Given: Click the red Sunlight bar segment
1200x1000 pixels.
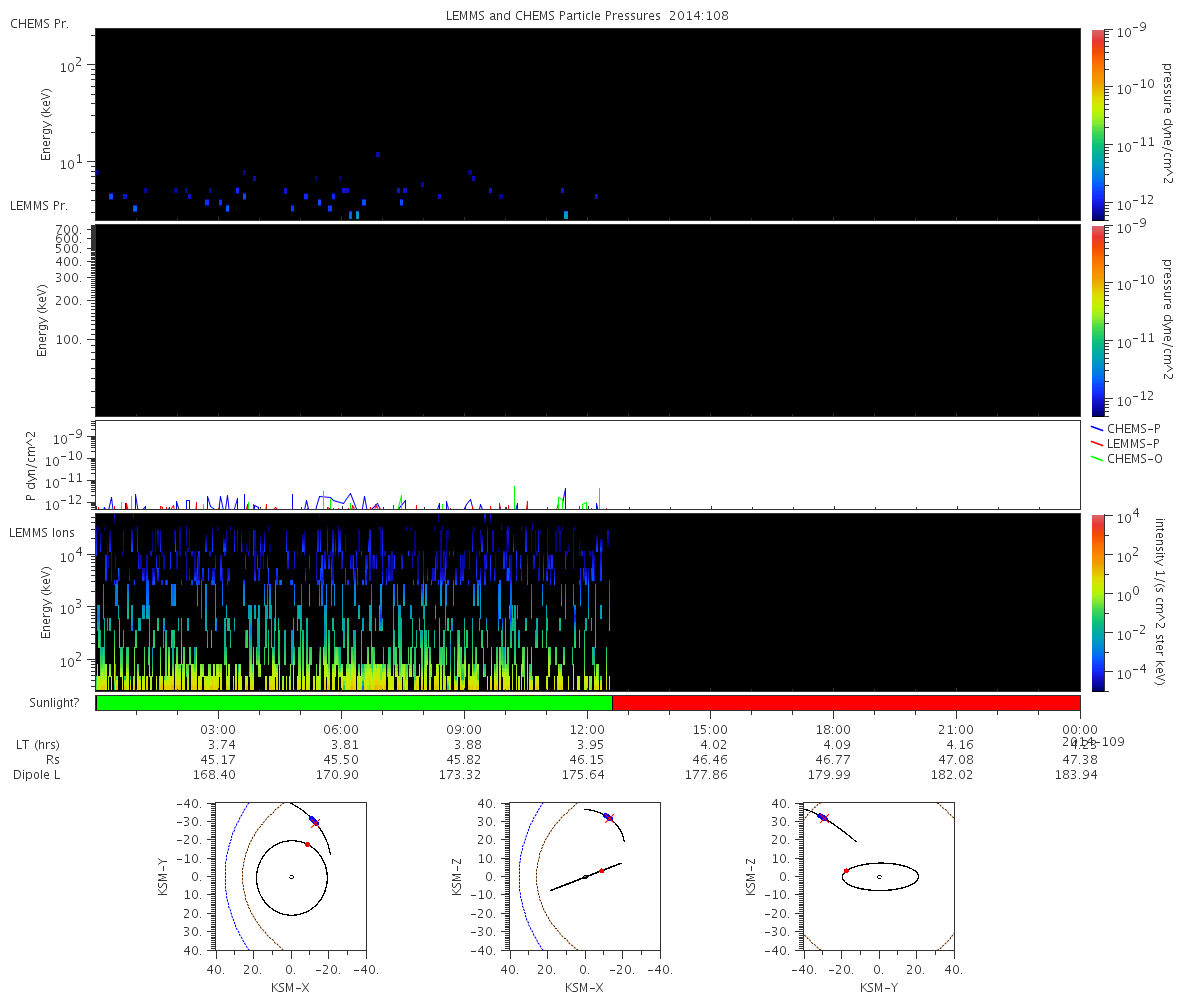Looking at the screenshot, I should pos(845,703).
